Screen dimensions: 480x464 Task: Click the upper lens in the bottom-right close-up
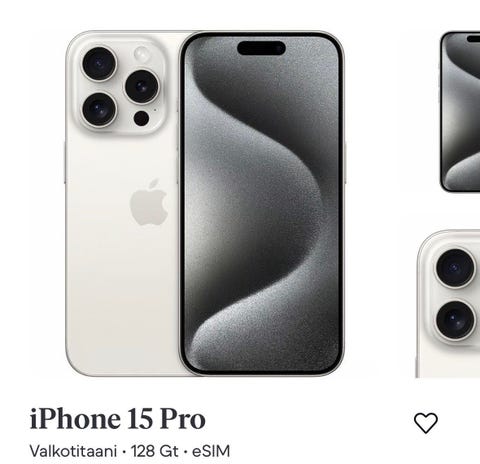tap(455, 268)
